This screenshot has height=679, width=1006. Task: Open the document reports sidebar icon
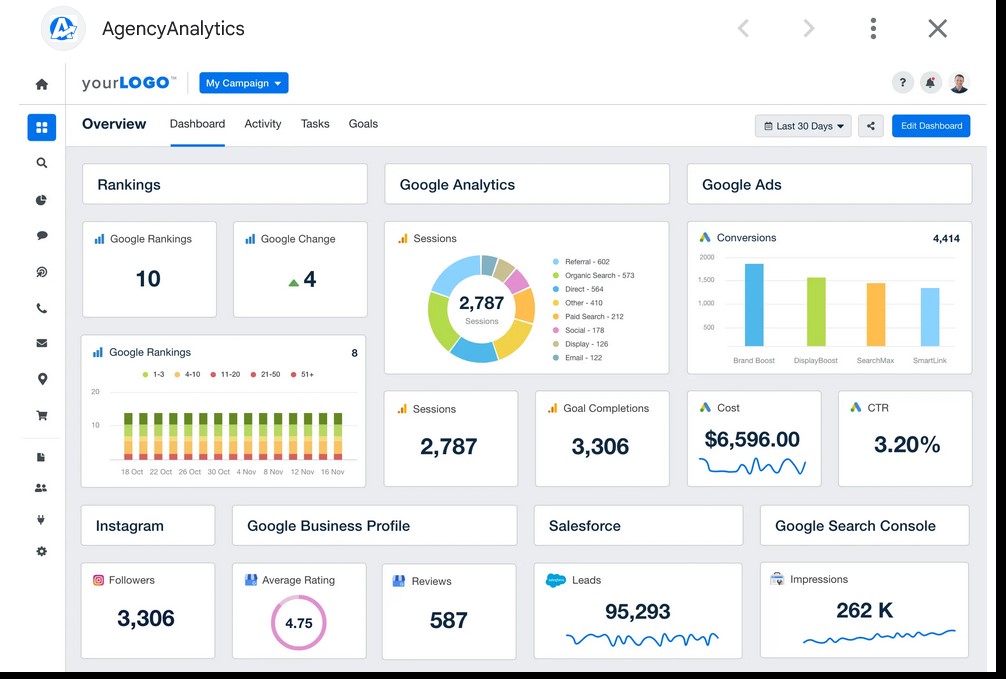pyautogui.click(x=41, y=457)
